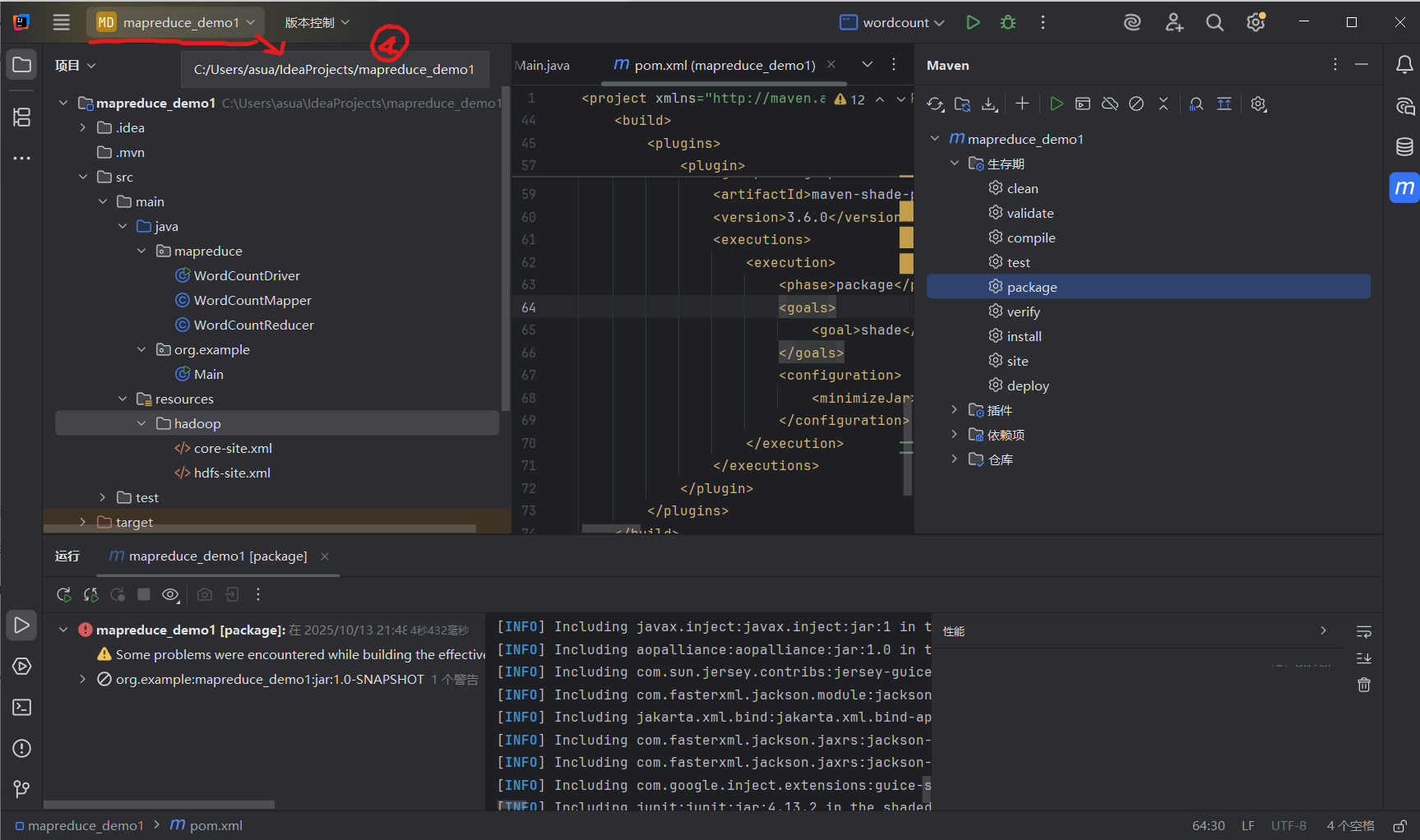Click generate sources and update folders icon
Screen dimensions: 1420x840
pos(963,104)
